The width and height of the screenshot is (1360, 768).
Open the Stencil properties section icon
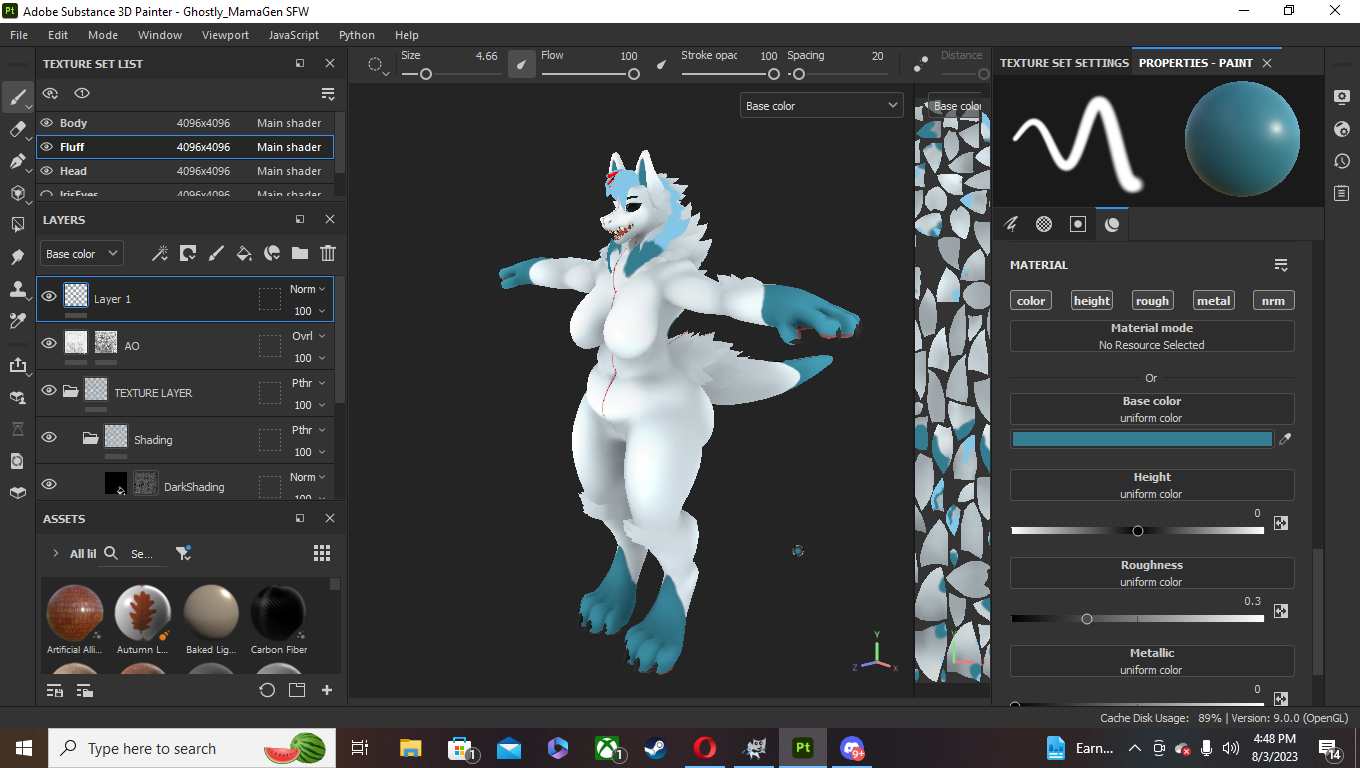(x=1078, y=224)
